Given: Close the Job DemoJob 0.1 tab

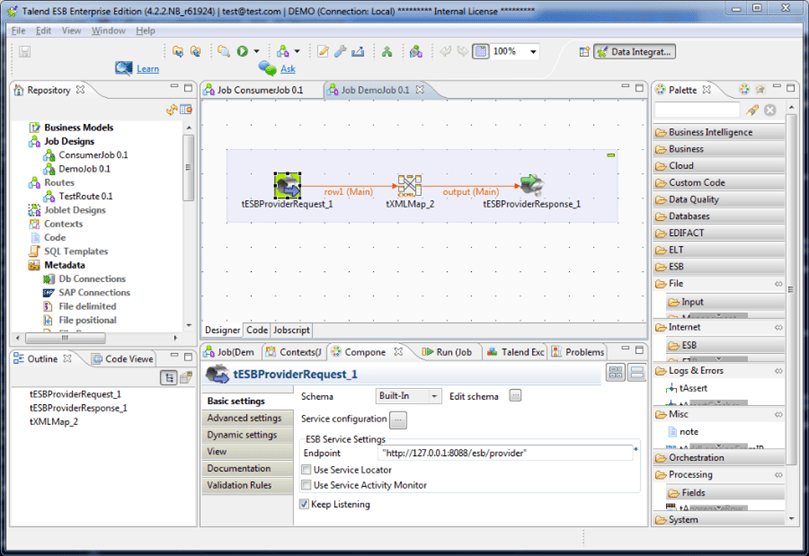Looking at the screenshot, I should pos(420,89).
